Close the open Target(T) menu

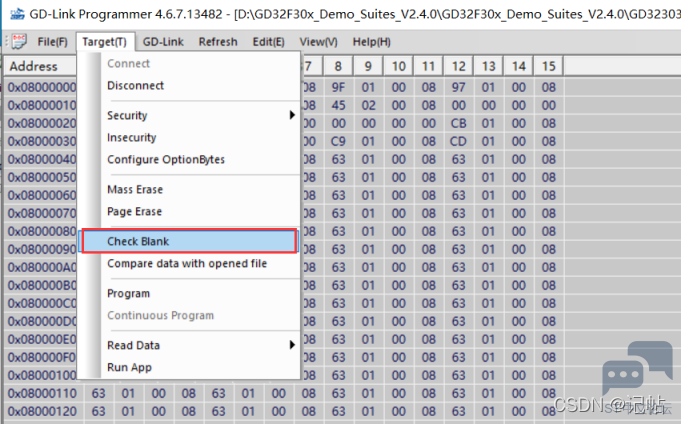tap(105, 42)
